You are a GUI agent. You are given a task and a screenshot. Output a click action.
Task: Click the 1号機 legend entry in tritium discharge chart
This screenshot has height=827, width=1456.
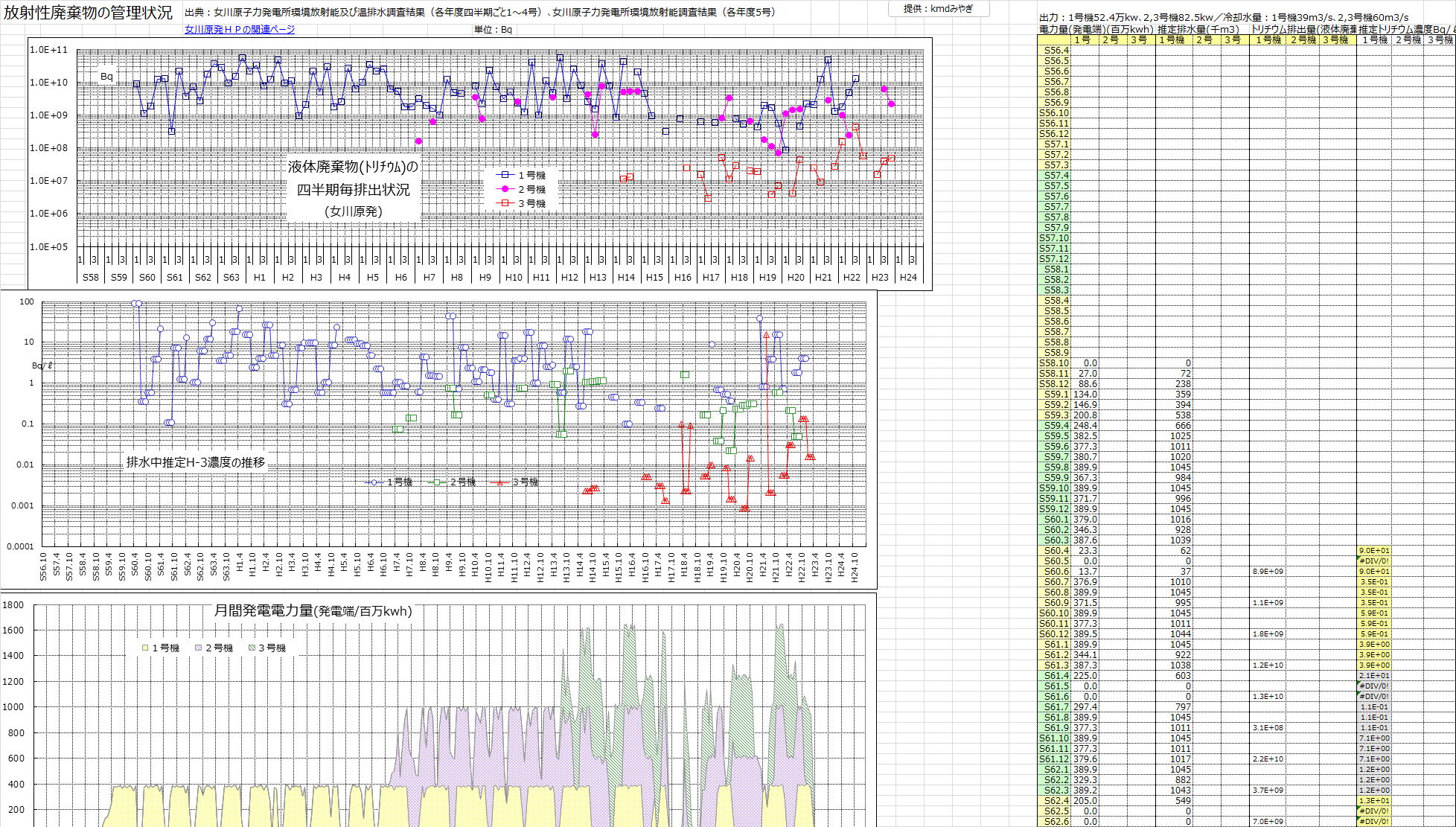pos(521,175)
